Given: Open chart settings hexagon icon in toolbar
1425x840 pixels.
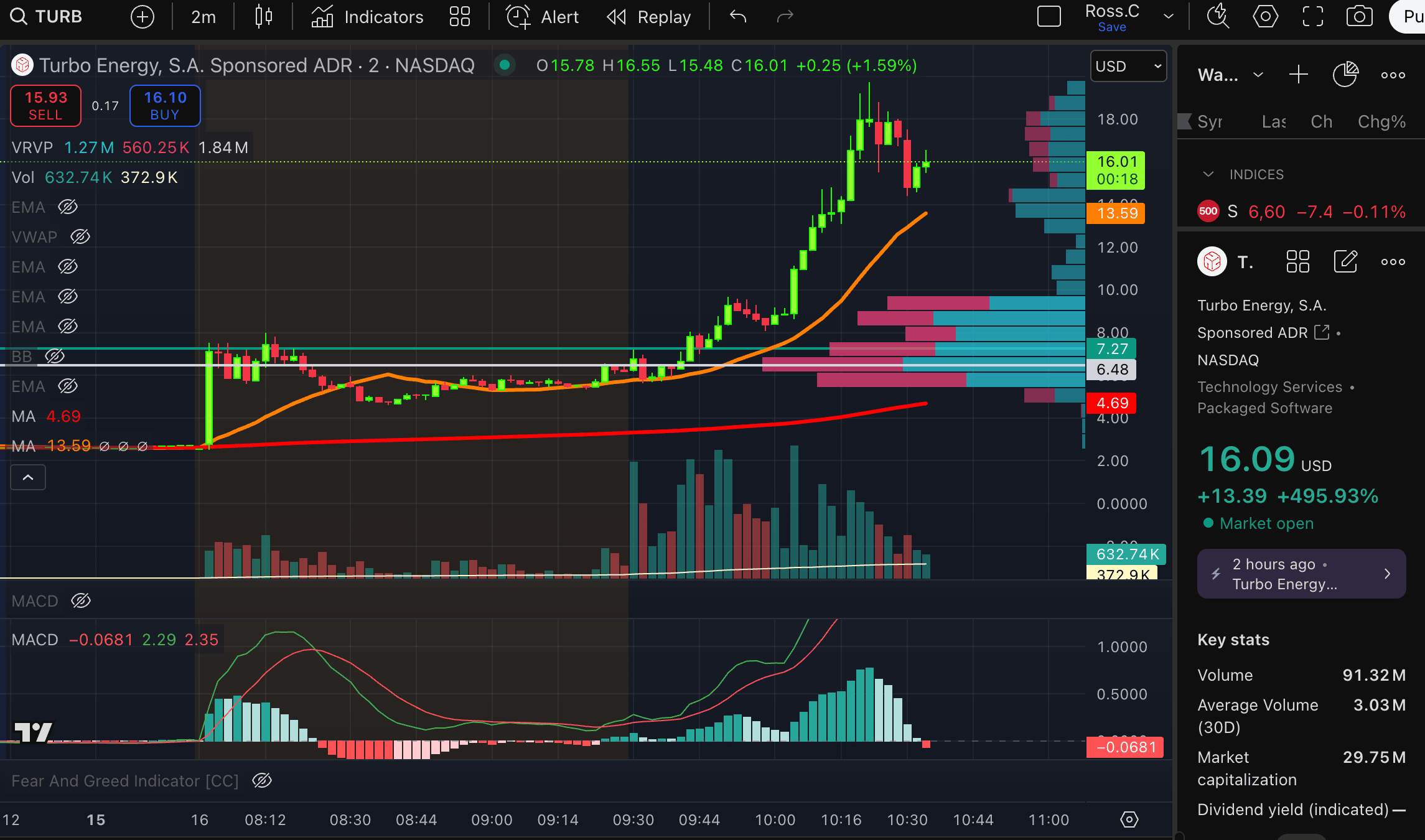Looking at the screenshot, I should coord(1265,17).
